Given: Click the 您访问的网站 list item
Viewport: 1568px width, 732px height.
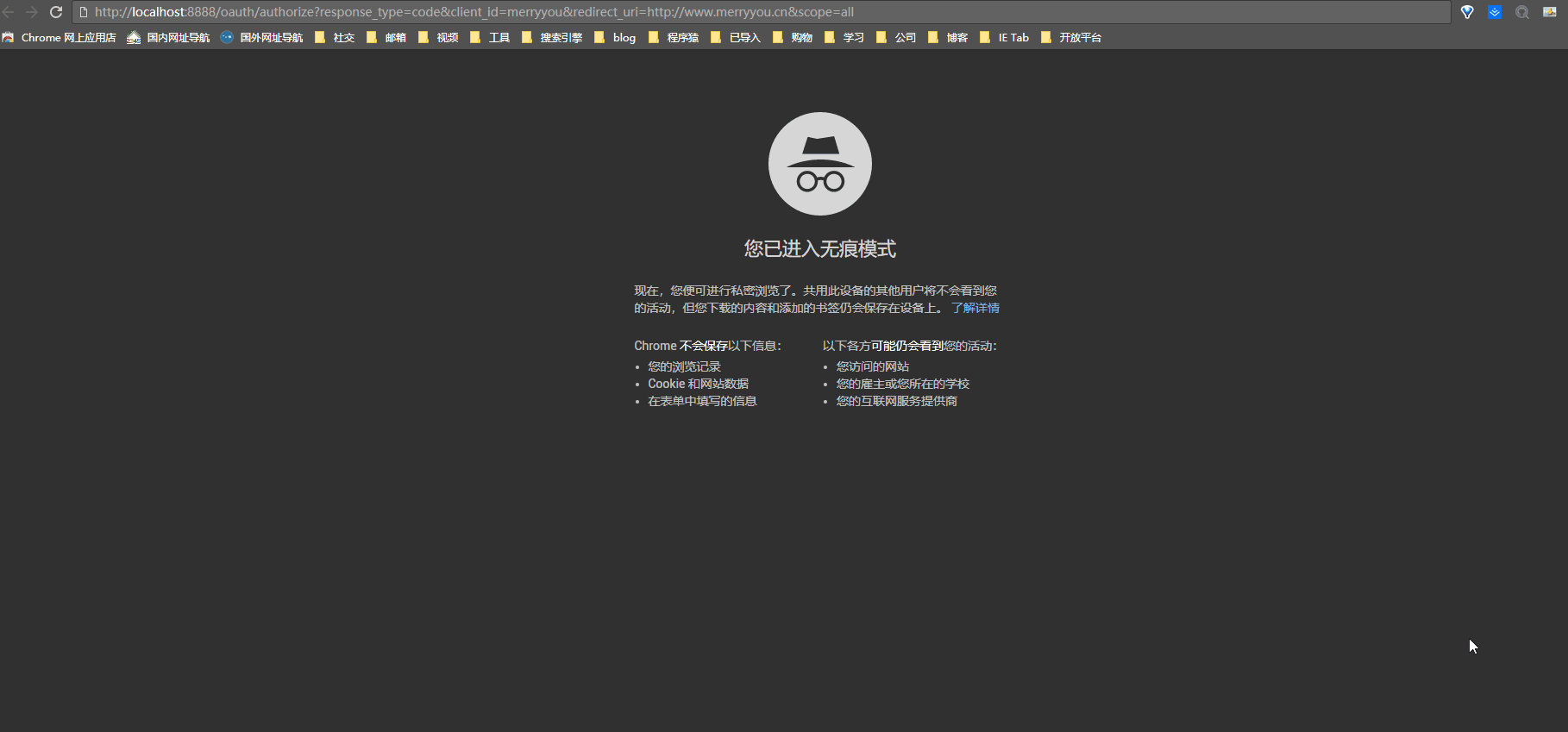Looking at the screenshot, I should click(873, 366).
